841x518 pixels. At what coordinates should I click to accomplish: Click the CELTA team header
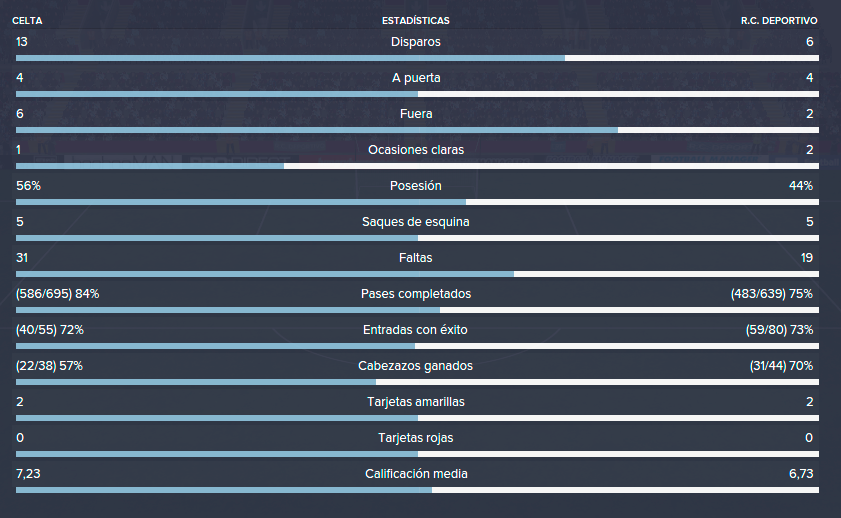click(27, 20)
